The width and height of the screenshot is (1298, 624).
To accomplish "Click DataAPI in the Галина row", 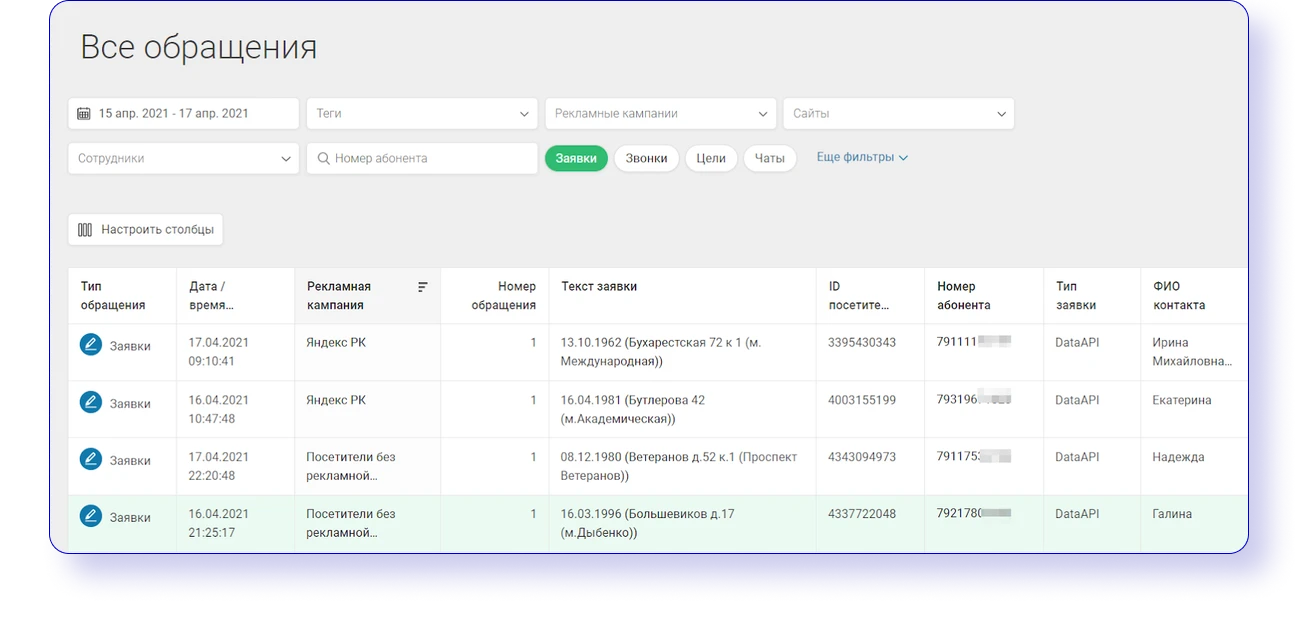I will pyautogui.click(x=1077, y=514).
